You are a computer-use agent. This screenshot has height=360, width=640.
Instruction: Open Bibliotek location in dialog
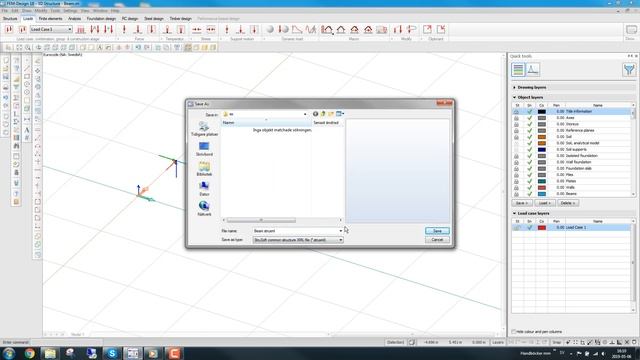[204, 169]
